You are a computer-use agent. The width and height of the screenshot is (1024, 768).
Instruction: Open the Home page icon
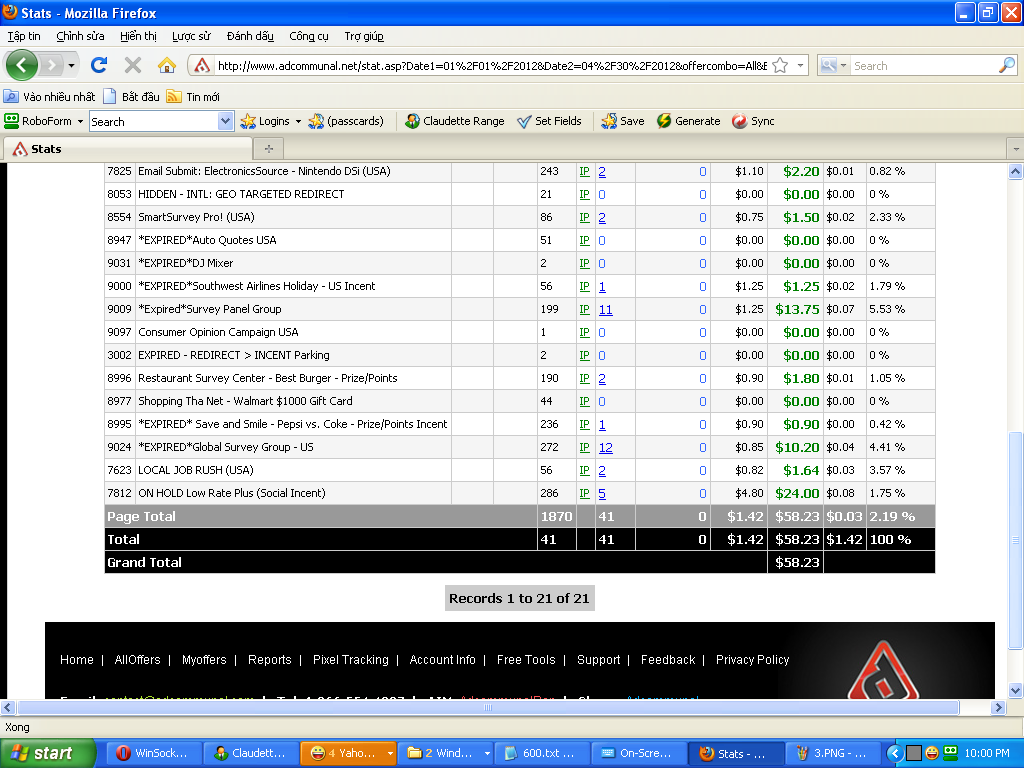[x=167, y=65]
